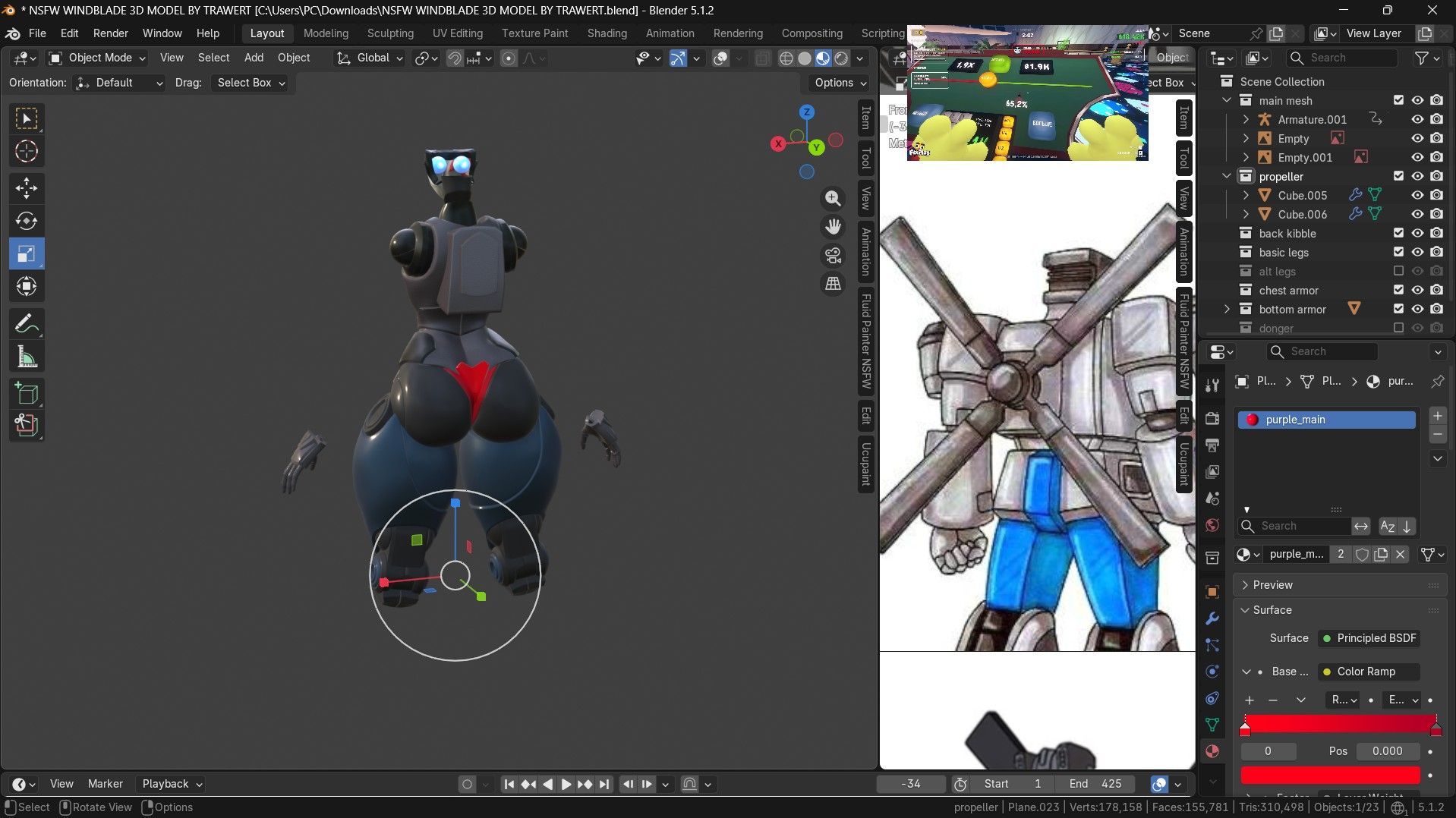Add a new material slot
The height and width of the screenshot is (818, 1456).
pos(1437,416)
